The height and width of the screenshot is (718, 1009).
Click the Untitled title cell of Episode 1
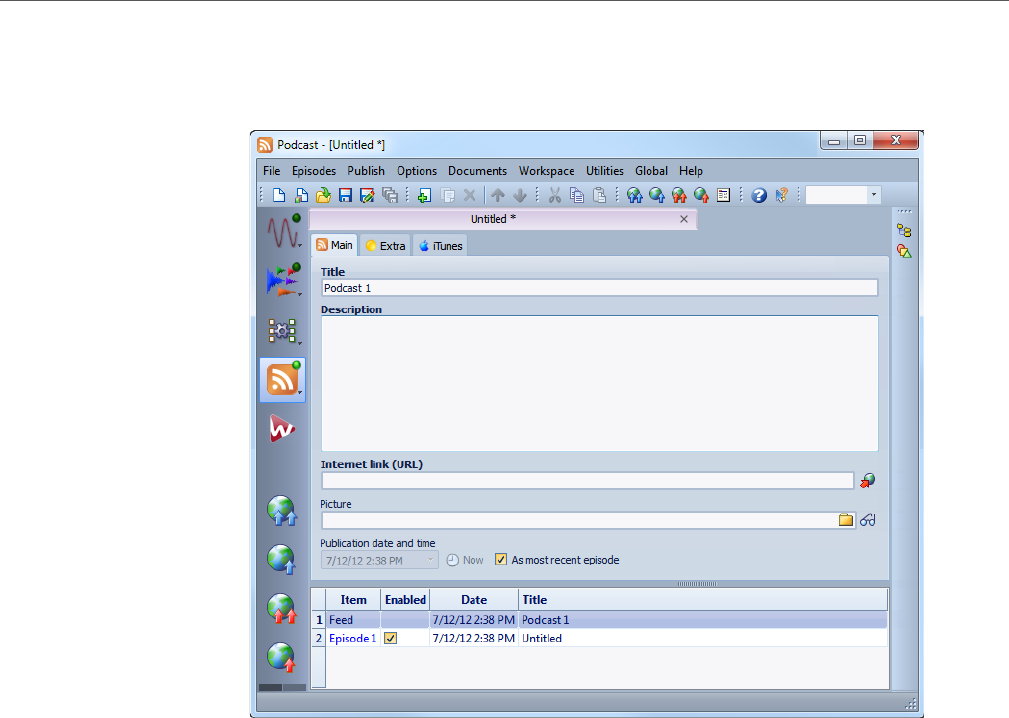pos(703,638)
